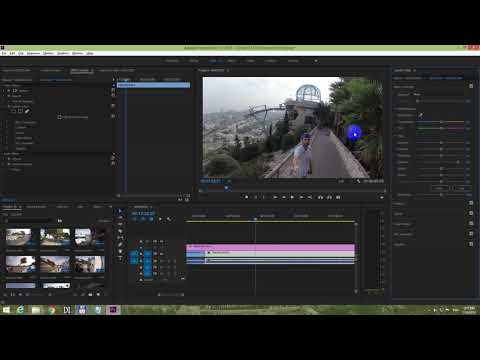Select the Pen tool in timeline toolbar
The image size is (480, 360).
coord(120,244)
